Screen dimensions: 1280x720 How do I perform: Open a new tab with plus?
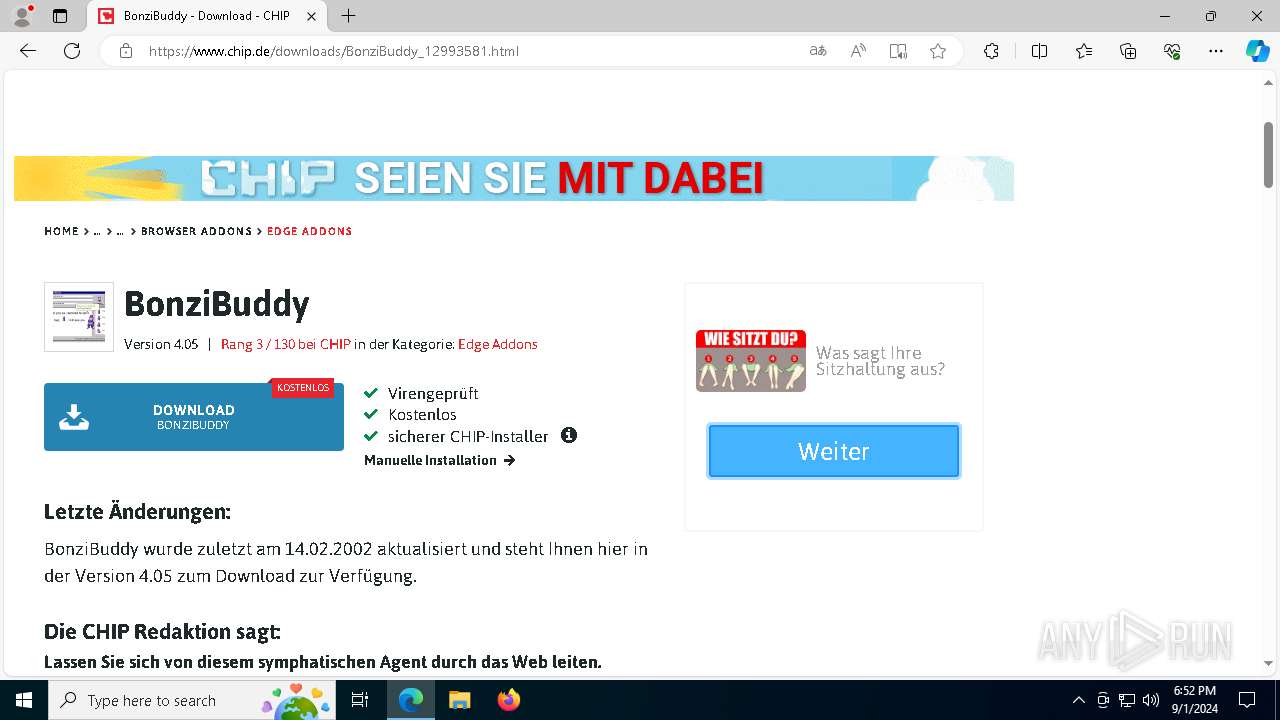[348, 16]
